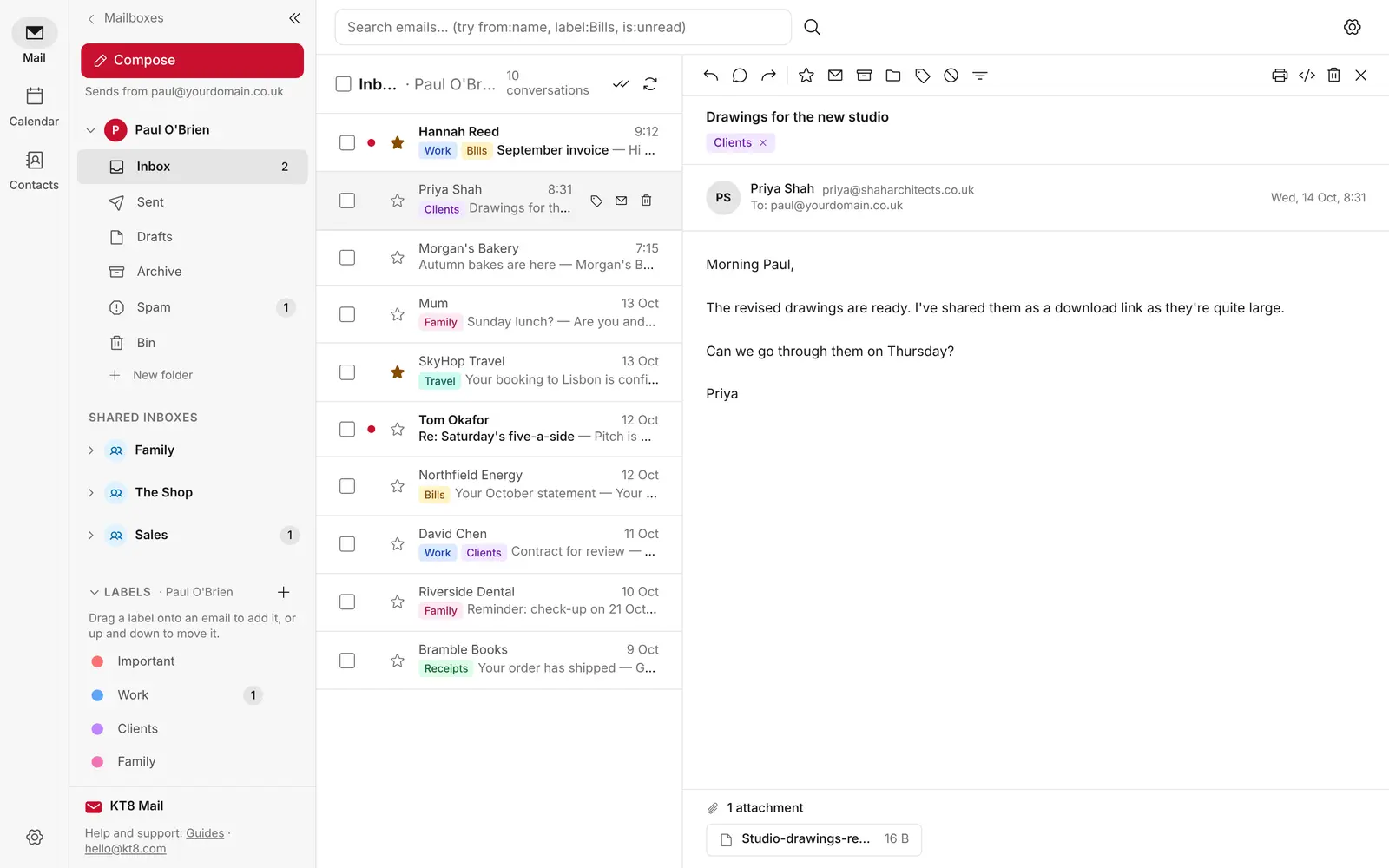Open the Guides help link

(205, 833)
